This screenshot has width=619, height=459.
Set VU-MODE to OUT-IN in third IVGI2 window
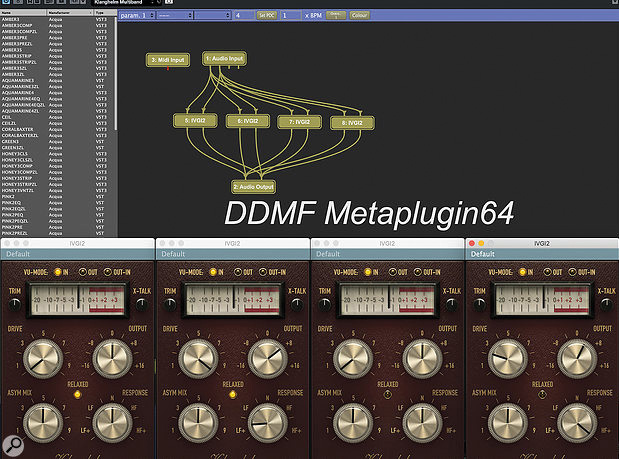(x=417, y=272)
